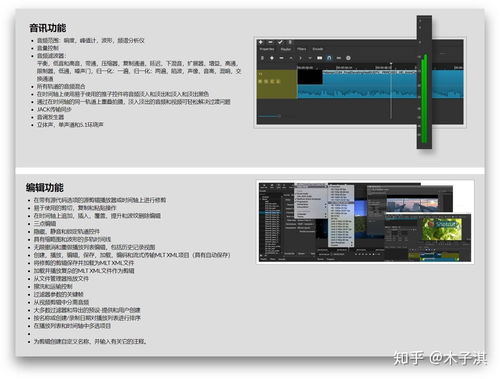Click the timeline ripple-delete minus icon
The image size is (500, 379).
pyautogui.click(x=281, y=58)
